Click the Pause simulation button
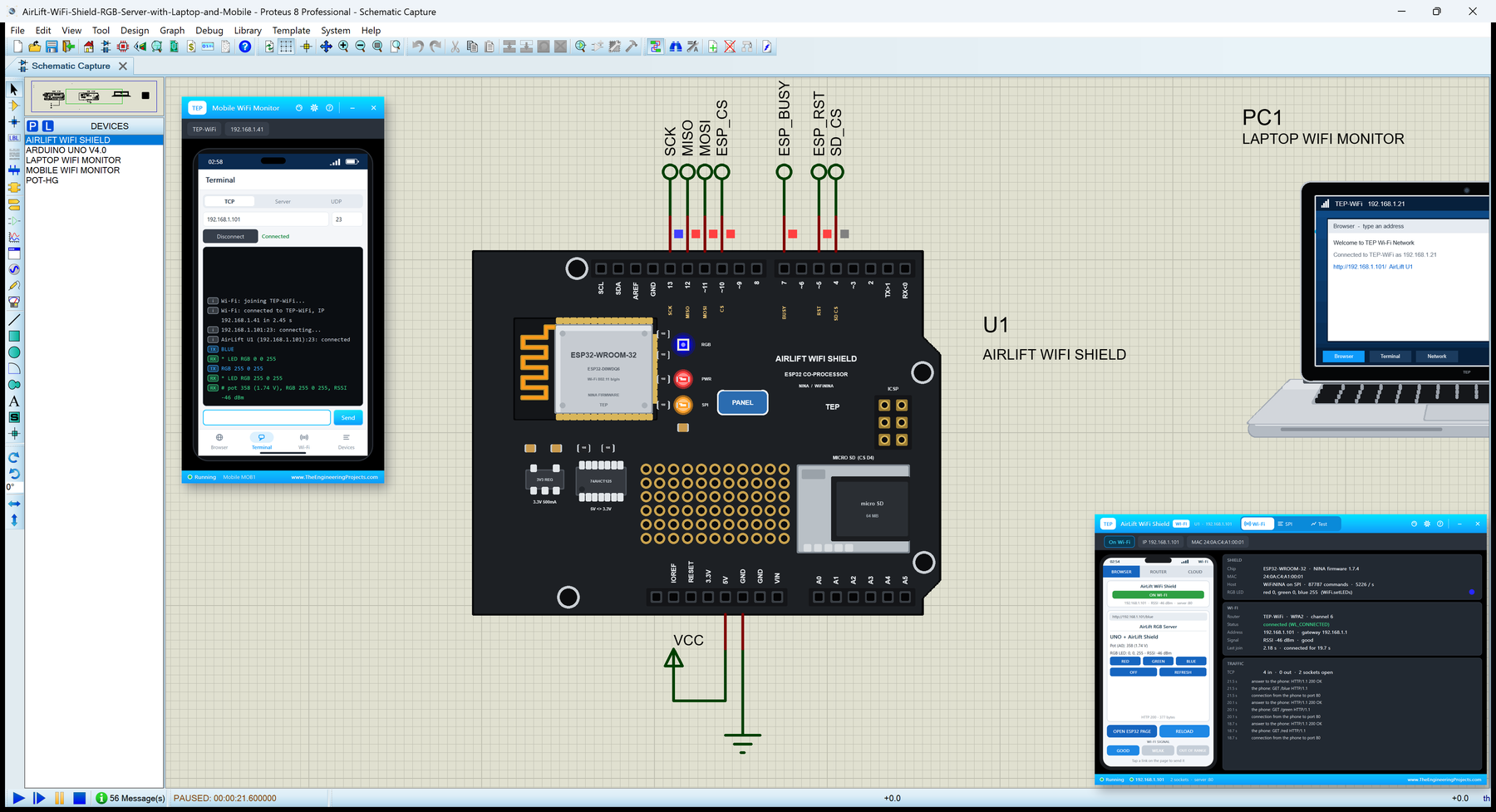The width and height of the screenshot is (1496, 812). point(60,798)
